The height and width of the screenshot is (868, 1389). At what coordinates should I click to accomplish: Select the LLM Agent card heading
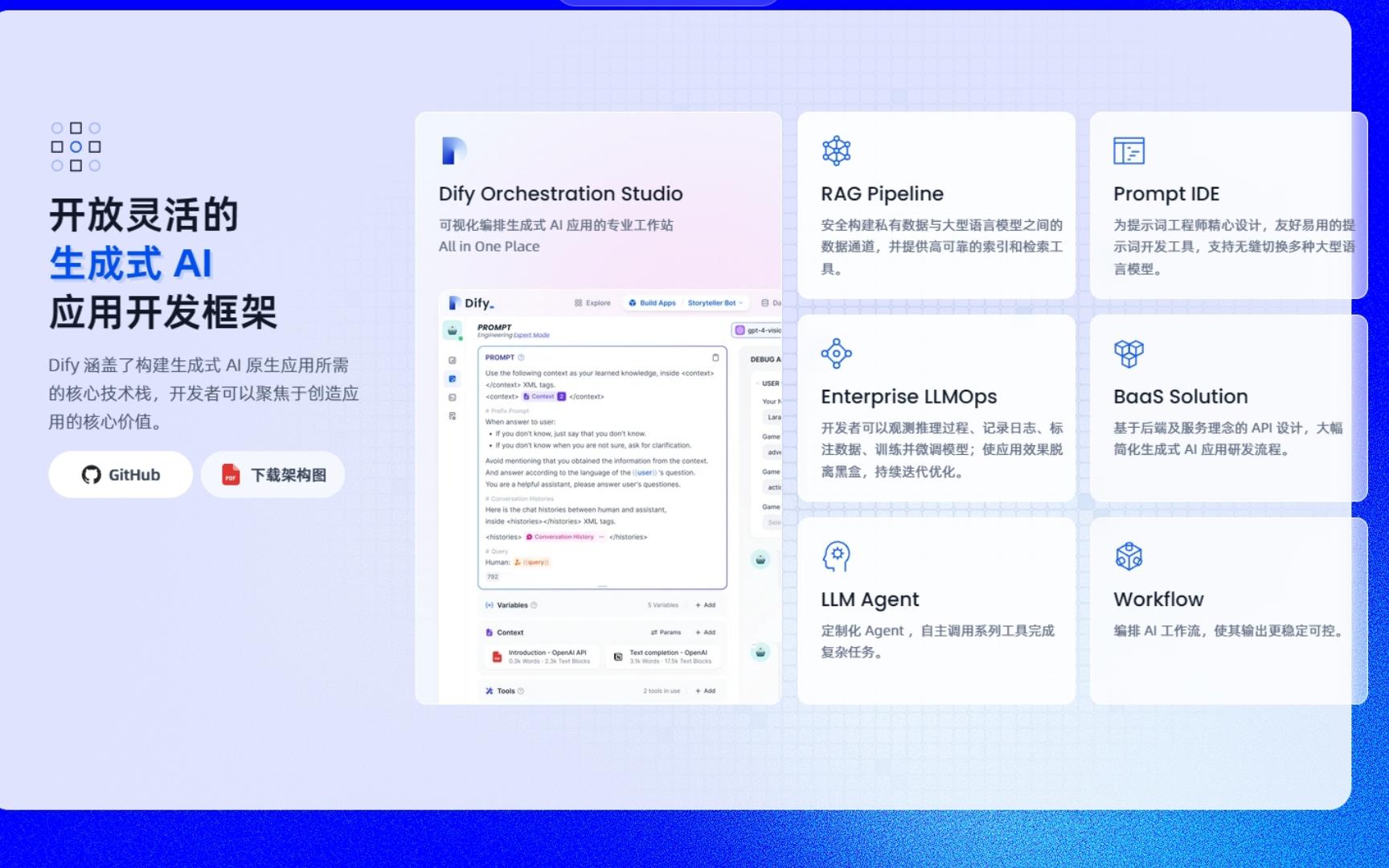point(870,599)
